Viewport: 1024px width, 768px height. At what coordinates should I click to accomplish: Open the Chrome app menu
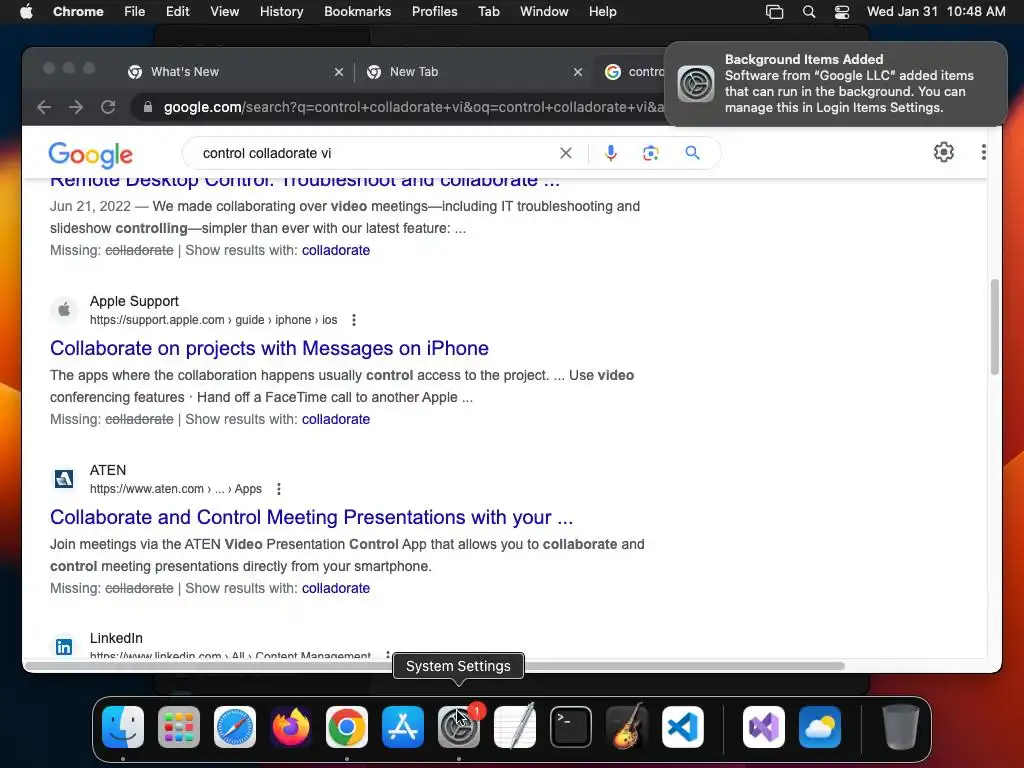[x=78, y=11]
